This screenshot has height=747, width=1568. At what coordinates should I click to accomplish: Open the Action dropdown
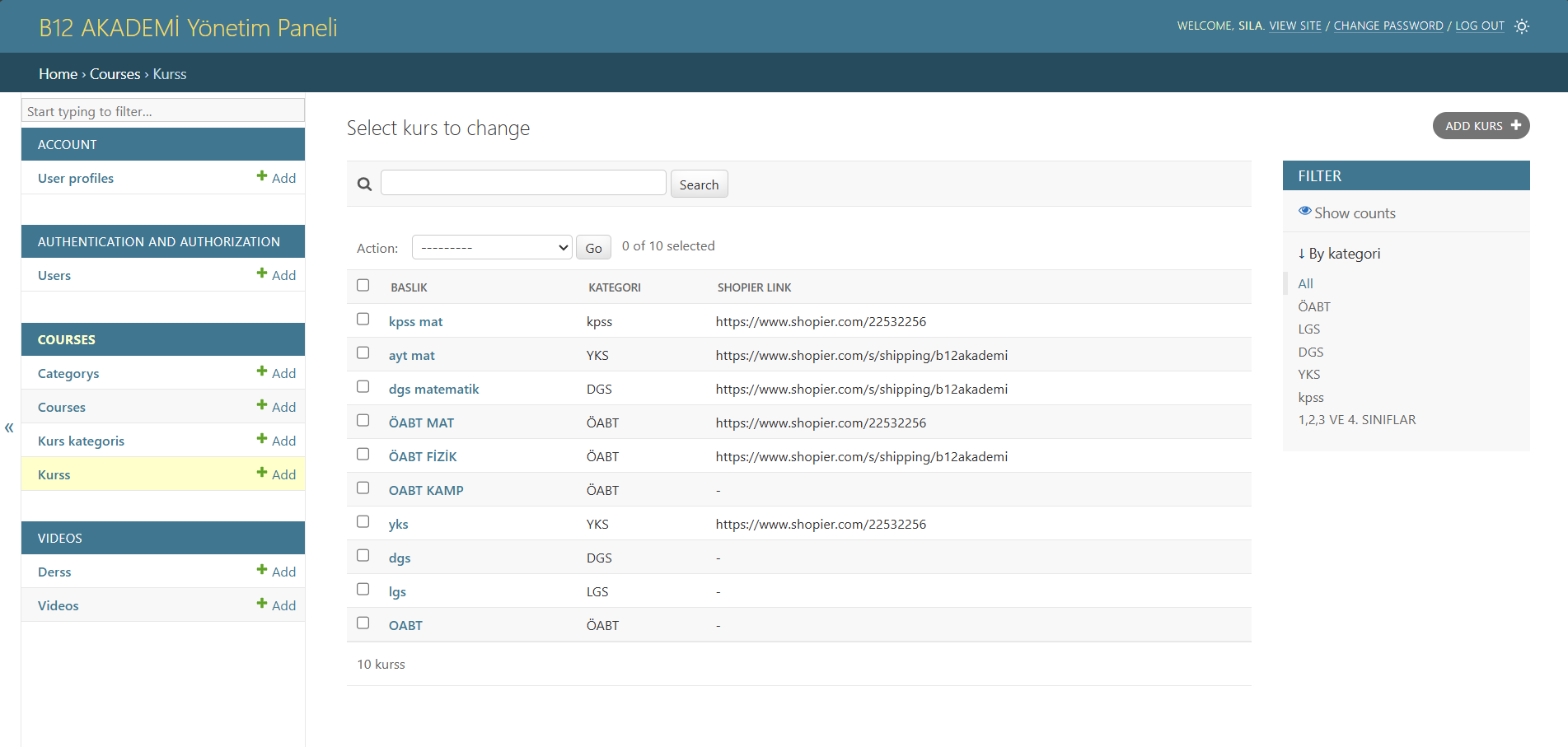pyautogui.click(x=492, y=247)
